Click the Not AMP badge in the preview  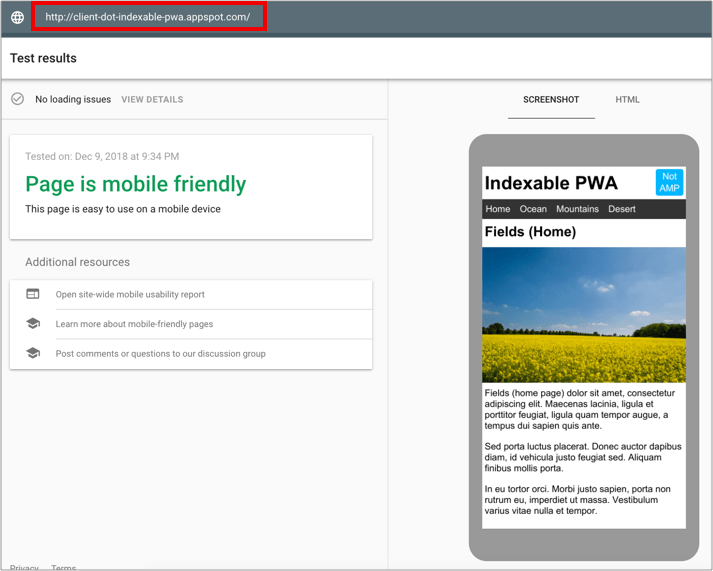(x=669, y=182)
